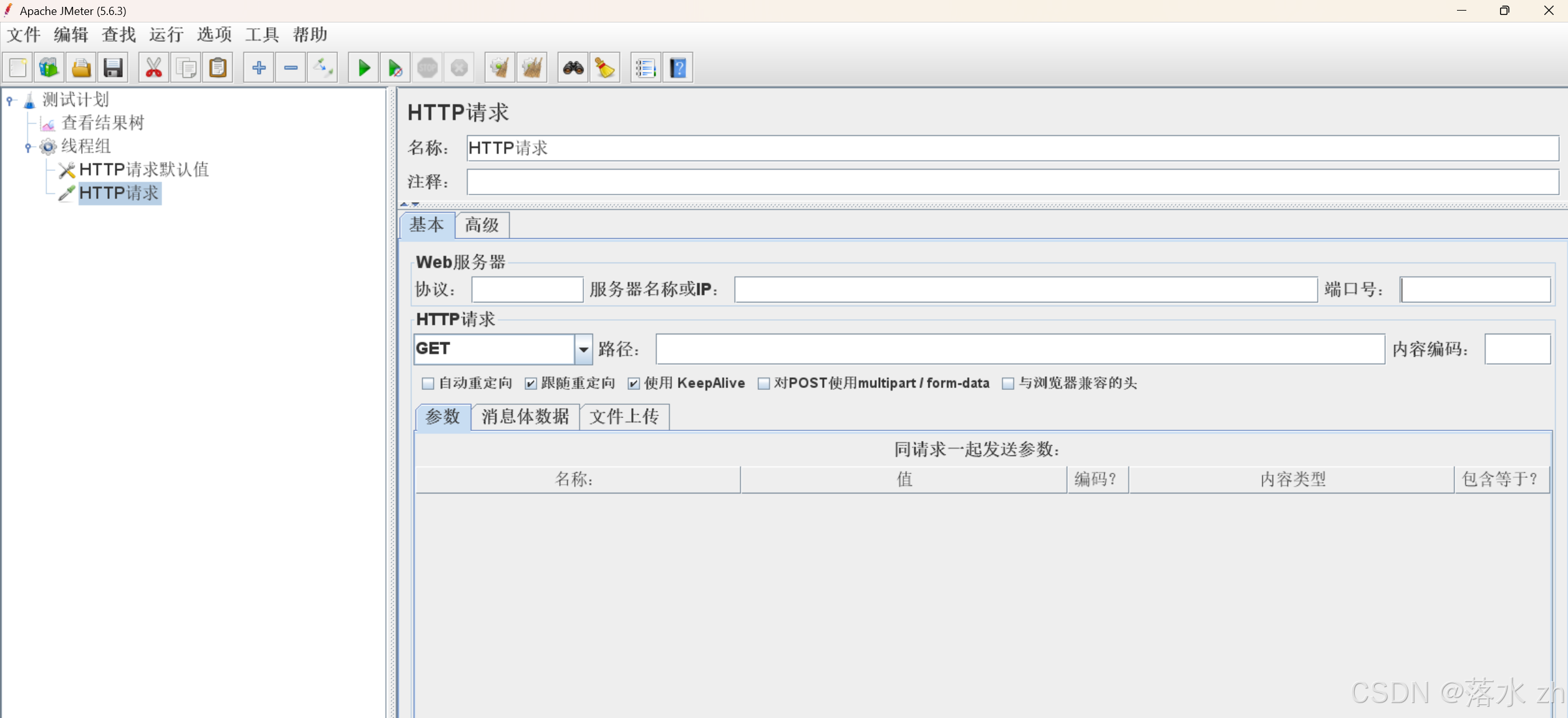Click the Toggle enable/disable icon

click(323, 67)
